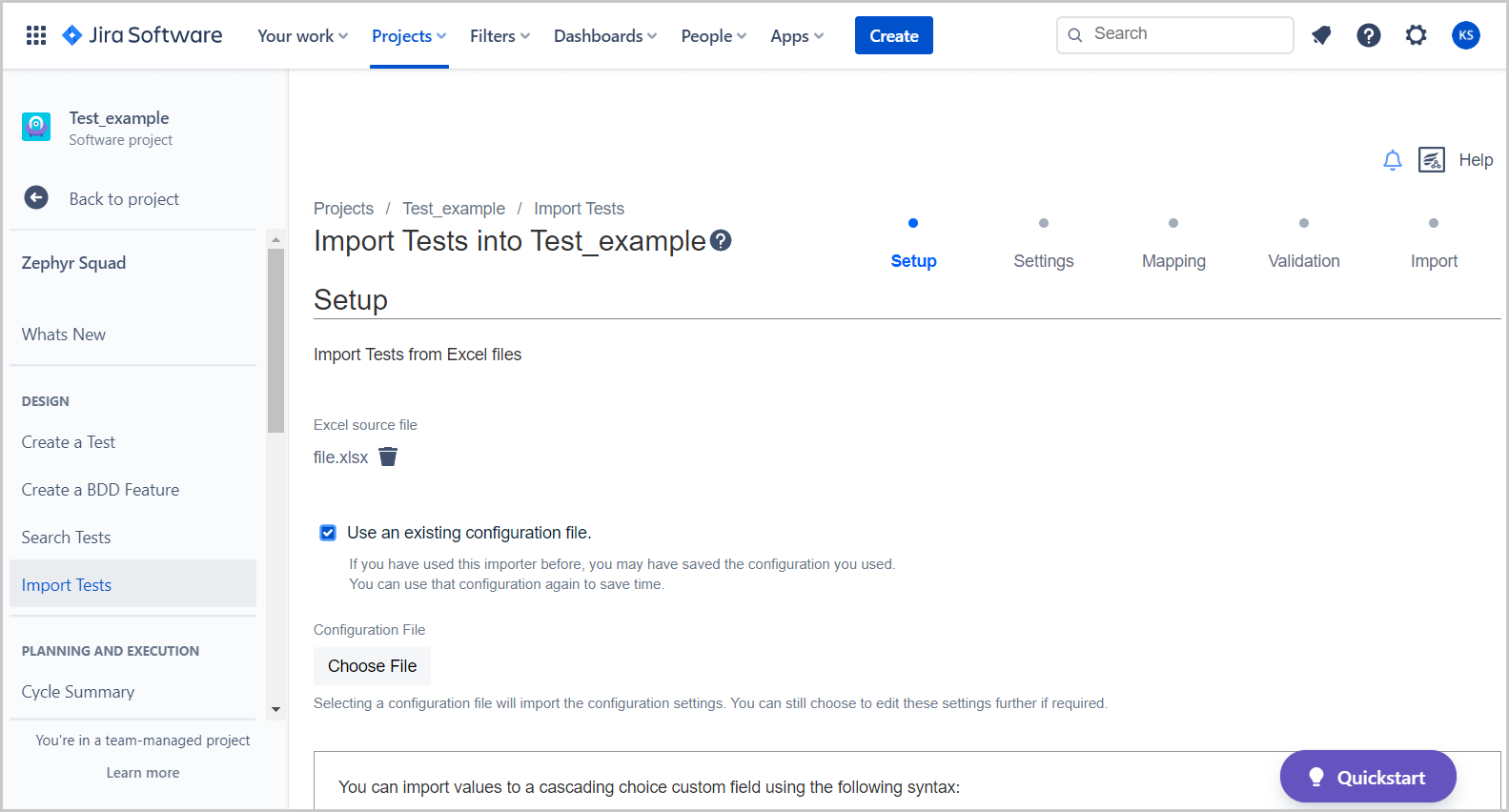Delete file.xlsx using the trash icon
The height and width of the screenshot is (812, 1509).
pyautogui.click(x=388, y=457)
